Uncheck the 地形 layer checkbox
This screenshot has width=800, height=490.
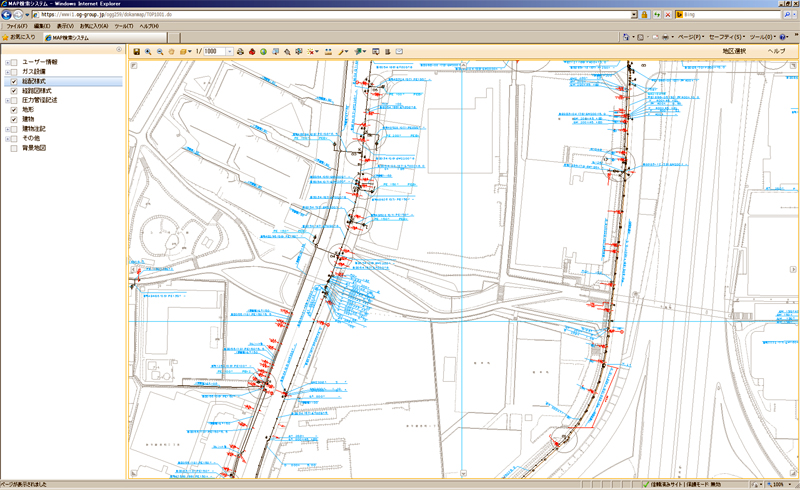pyautogui.click(x=14, y=110)
